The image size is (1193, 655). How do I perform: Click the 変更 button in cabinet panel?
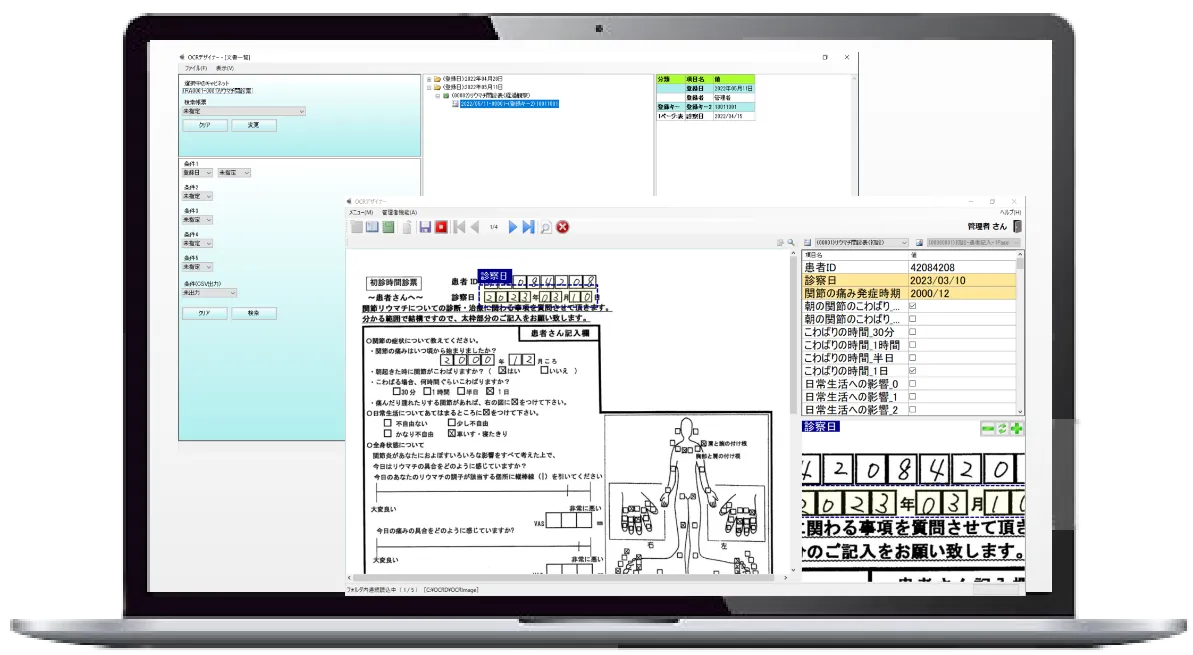click(x=253, y=126)
